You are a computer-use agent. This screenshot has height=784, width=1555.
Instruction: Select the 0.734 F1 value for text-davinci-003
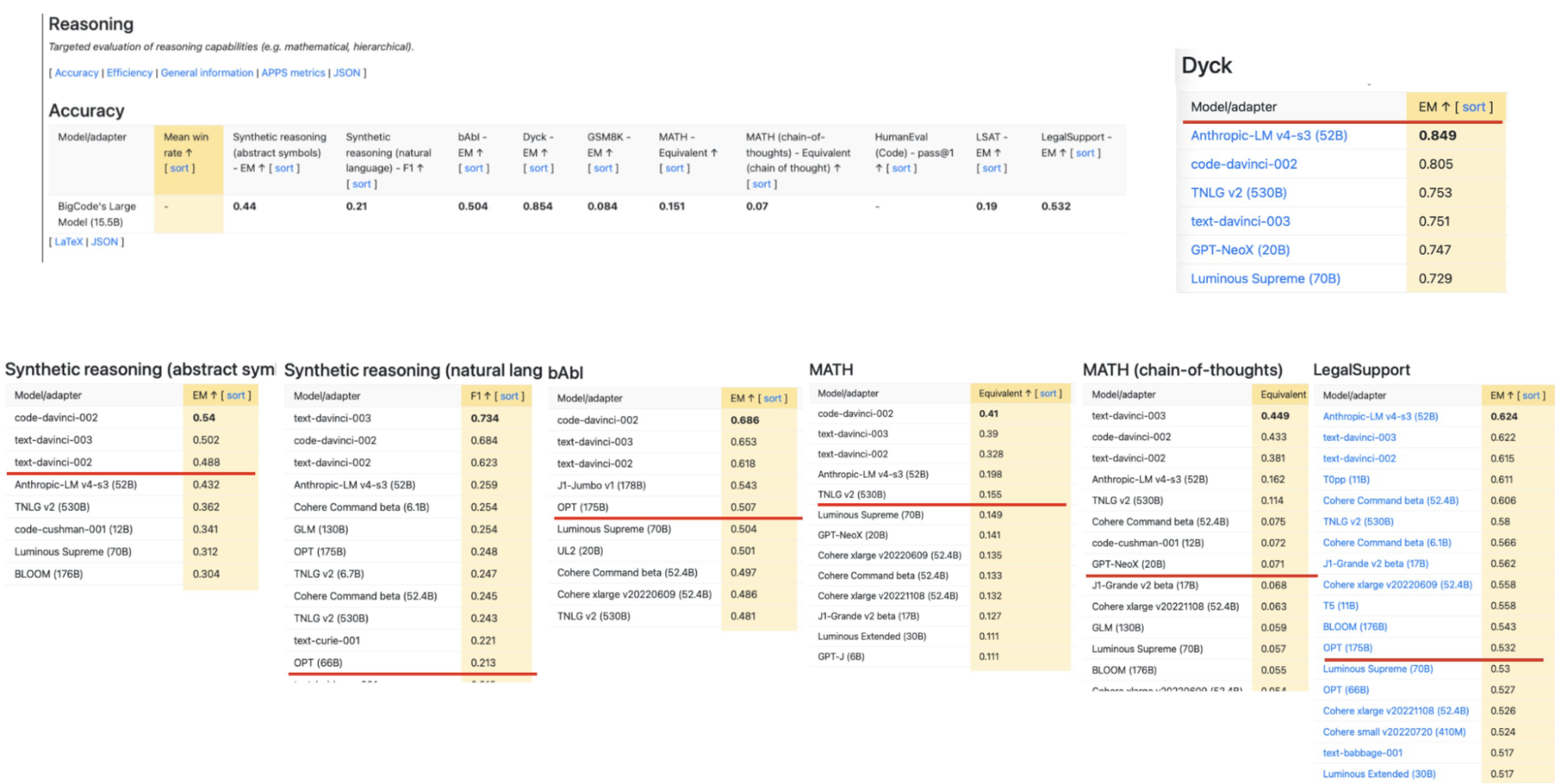(x=485, y=418)
